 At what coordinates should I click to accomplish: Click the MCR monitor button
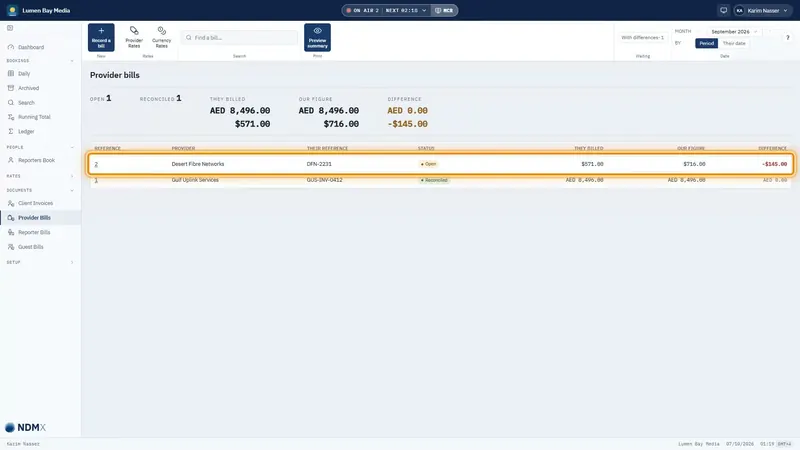click(x=444, y=10)
